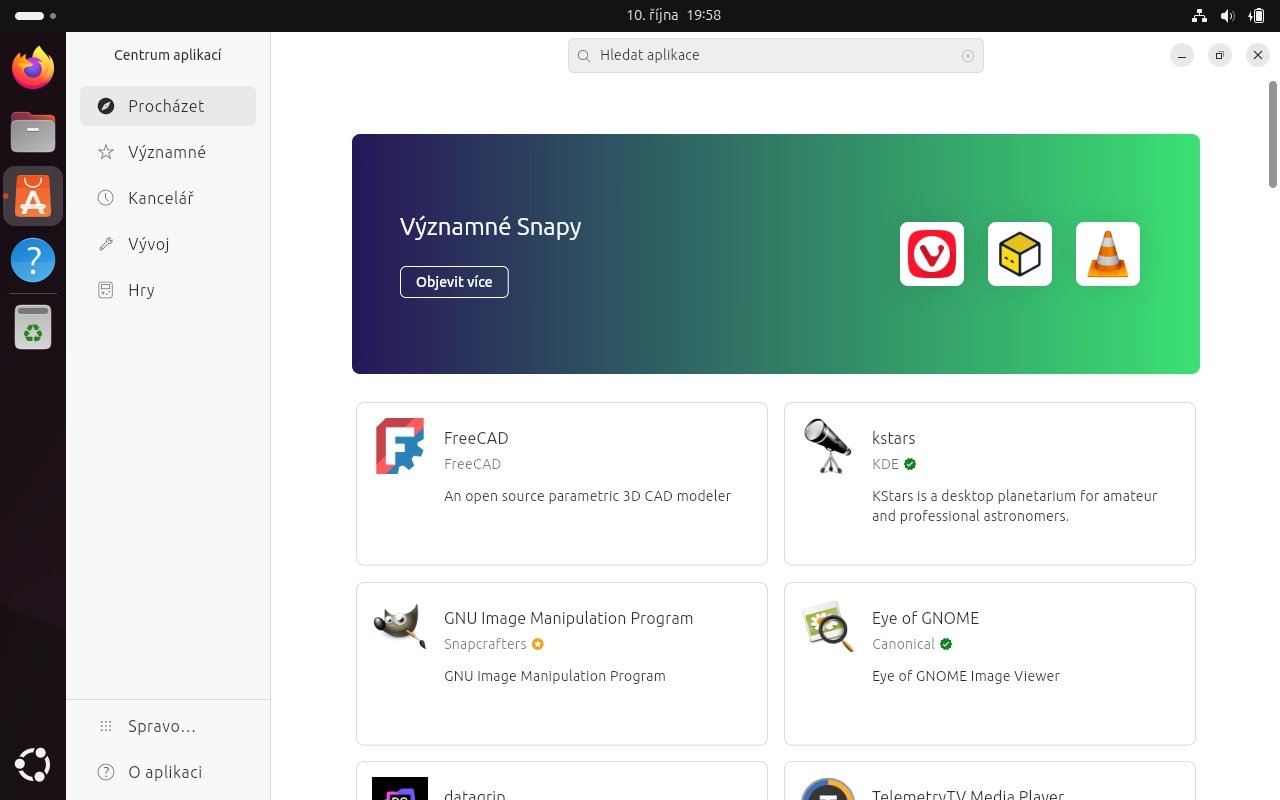
Task: Click the Objevit více button
Action: pyautogui.click(x=454, y=282)
